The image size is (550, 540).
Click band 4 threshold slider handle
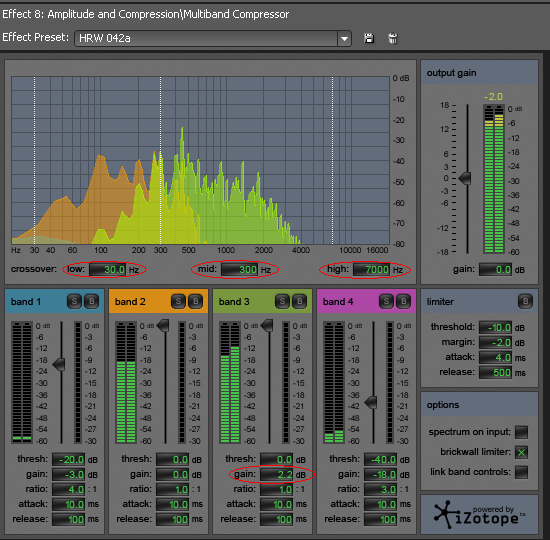click(x=371, y=402)
